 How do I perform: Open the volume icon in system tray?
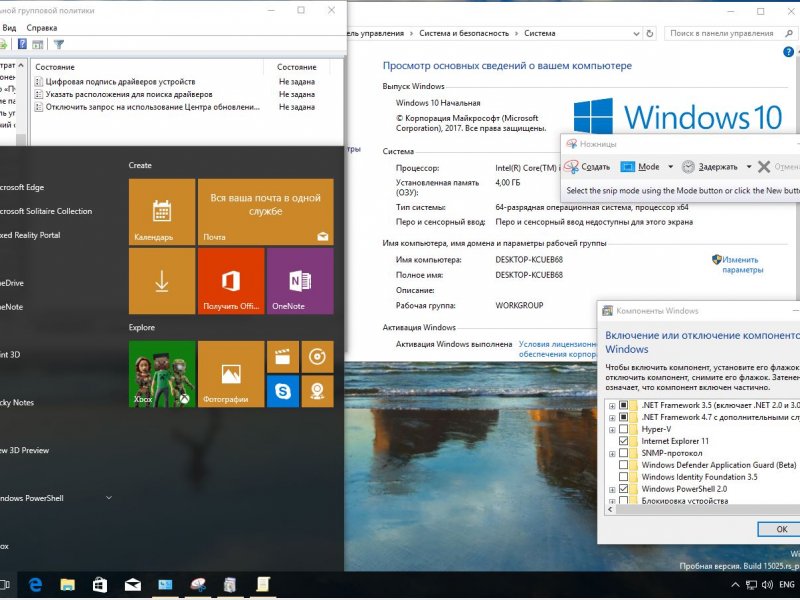click(767, 585)
